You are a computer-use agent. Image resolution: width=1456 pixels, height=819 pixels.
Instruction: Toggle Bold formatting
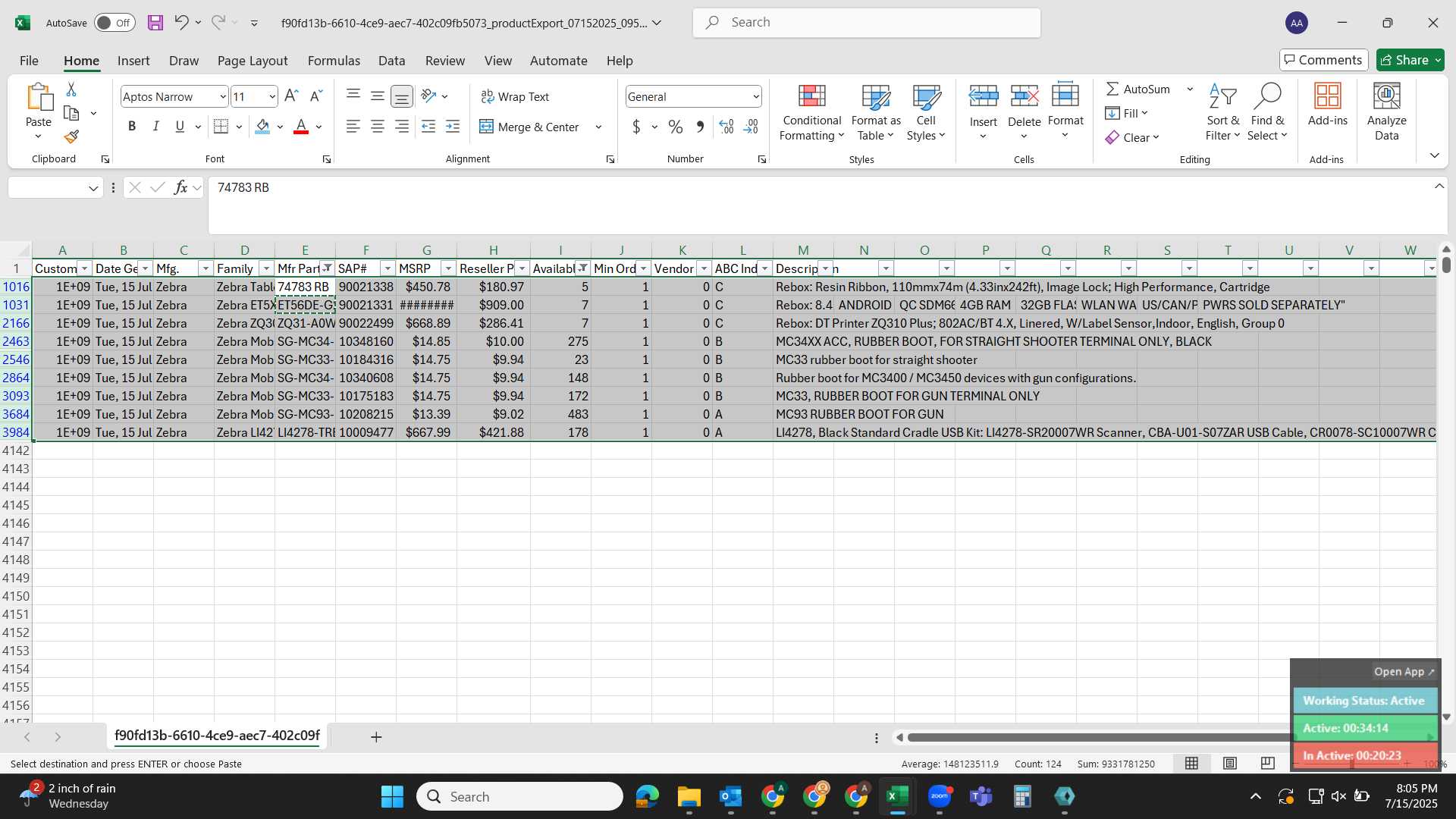[132, 127]
